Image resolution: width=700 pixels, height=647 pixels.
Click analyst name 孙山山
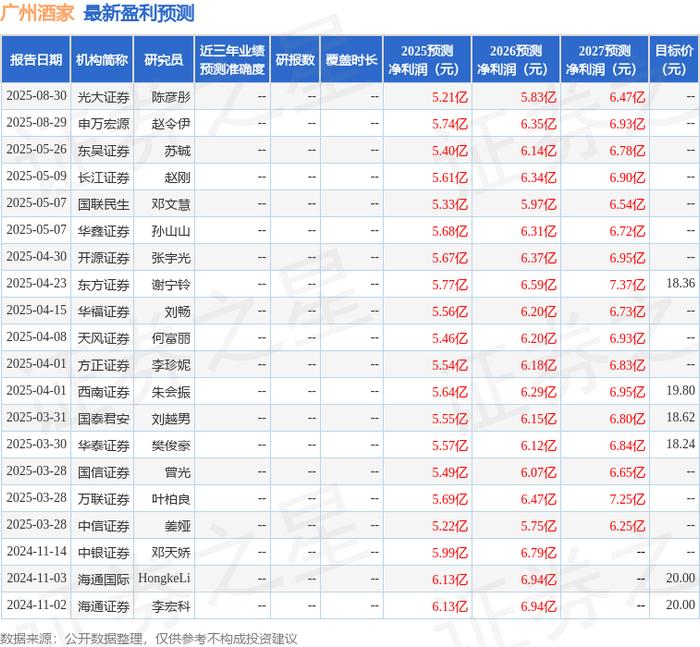[x=171, y=231]
